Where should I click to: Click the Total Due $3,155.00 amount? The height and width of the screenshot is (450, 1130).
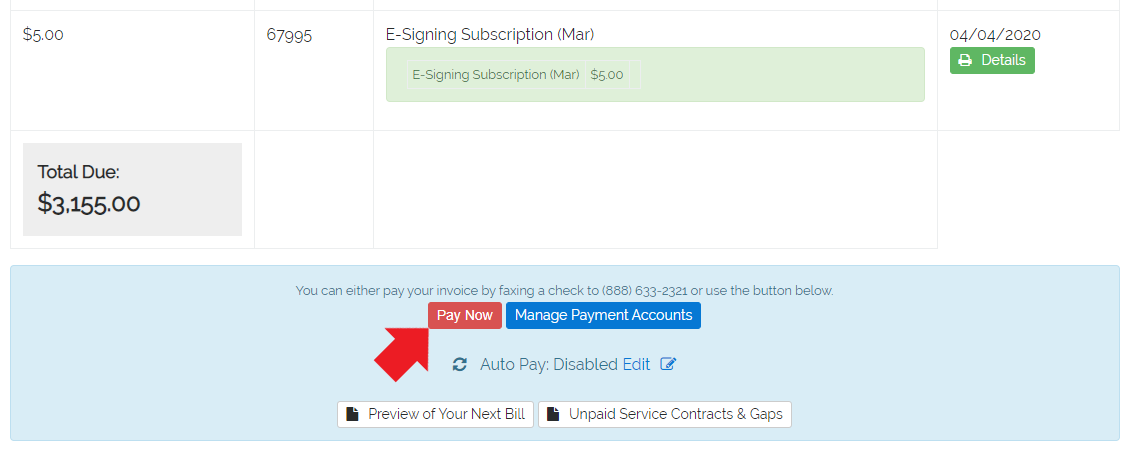click(89, 203)
